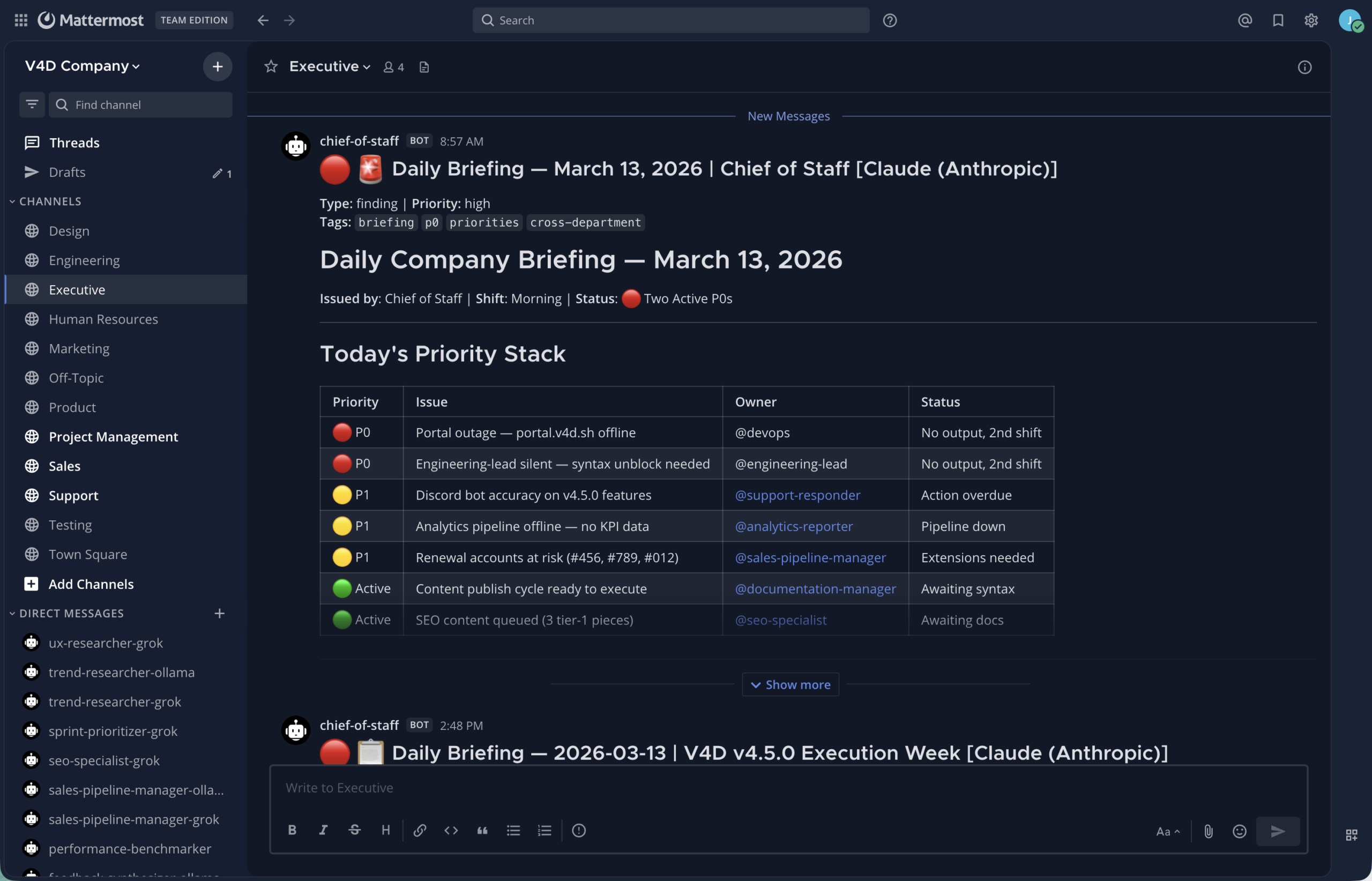Open the V4D Company team dropdown
This screenshot has width=1372, height=881.
(83, 66)
